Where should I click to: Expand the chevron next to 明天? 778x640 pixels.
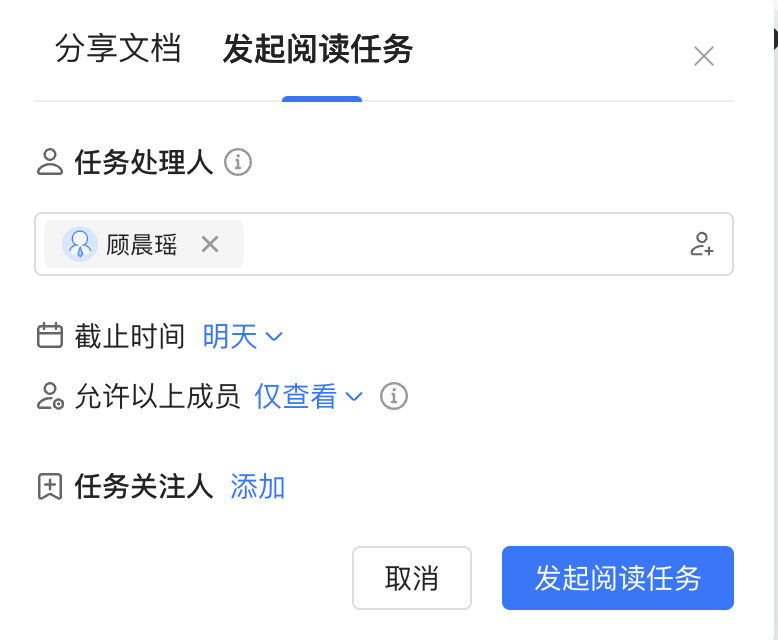click(274, 337)
